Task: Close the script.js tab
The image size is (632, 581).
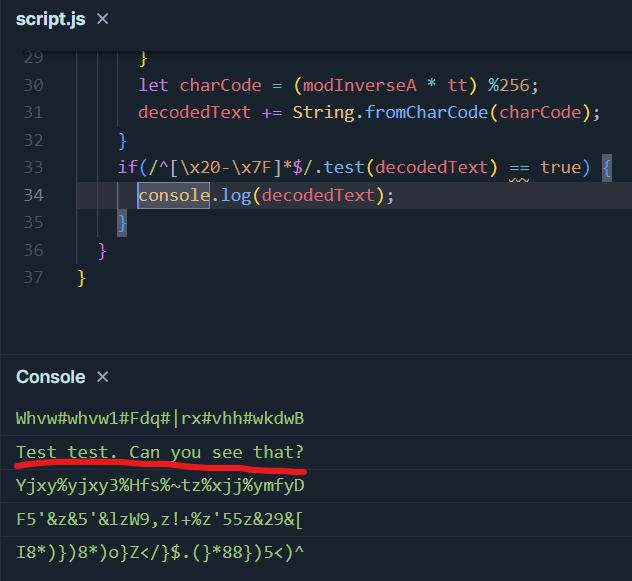Action: [x=103, y=19]
